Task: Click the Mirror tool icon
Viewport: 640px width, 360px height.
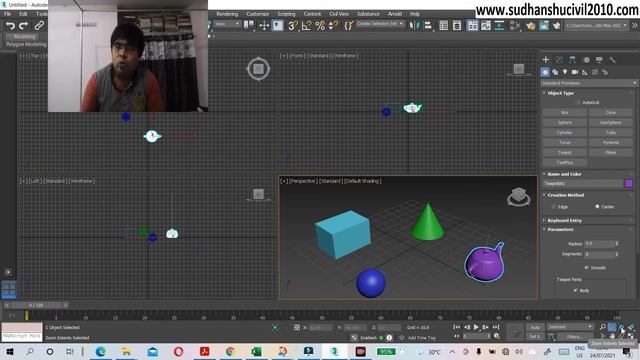Action: point(414,26)
